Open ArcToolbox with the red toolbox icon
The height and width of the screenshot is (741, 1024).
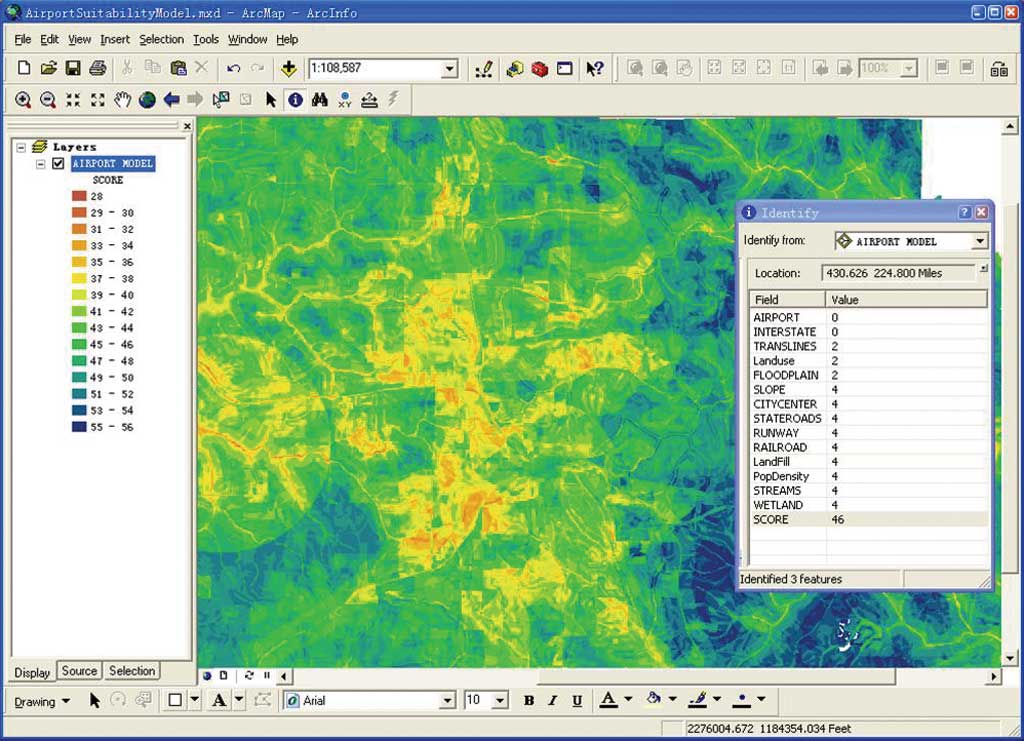point(540,69)
